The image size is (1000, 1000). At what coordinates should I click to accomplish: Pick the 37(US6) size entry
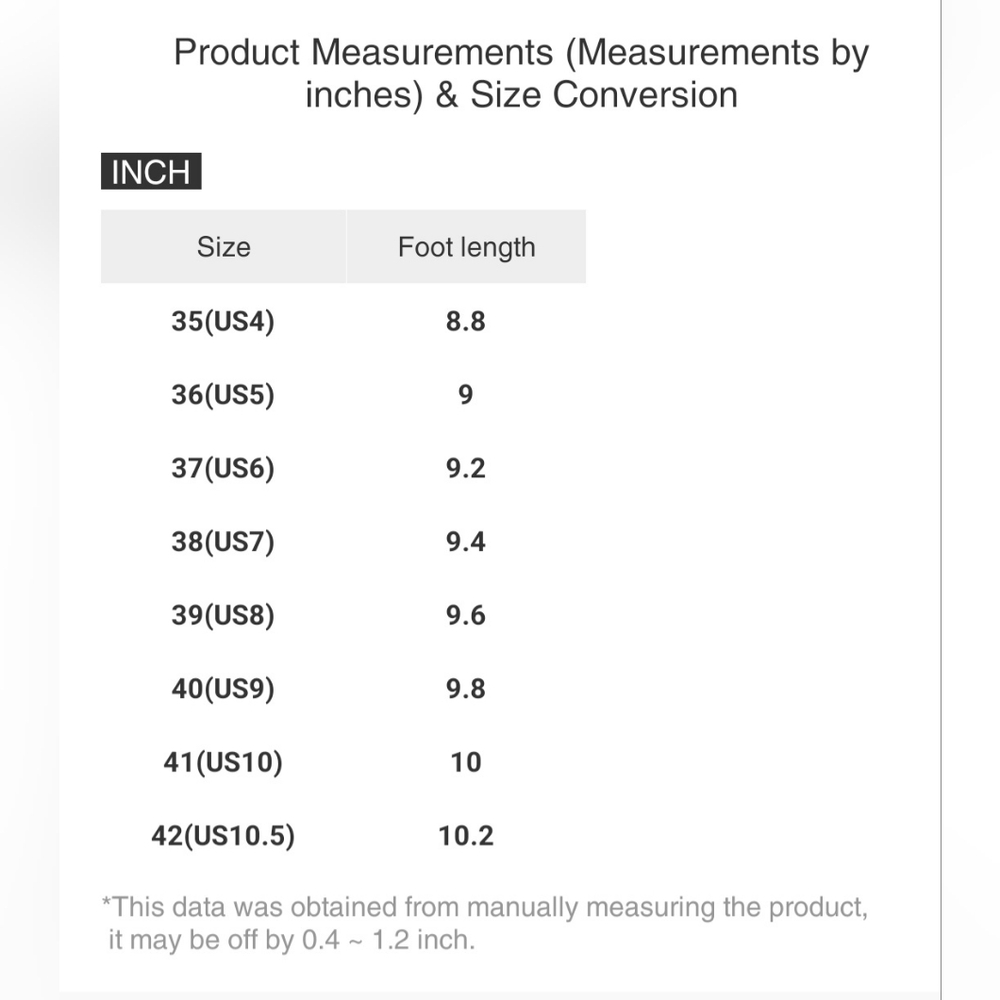[x=222, y=468]
